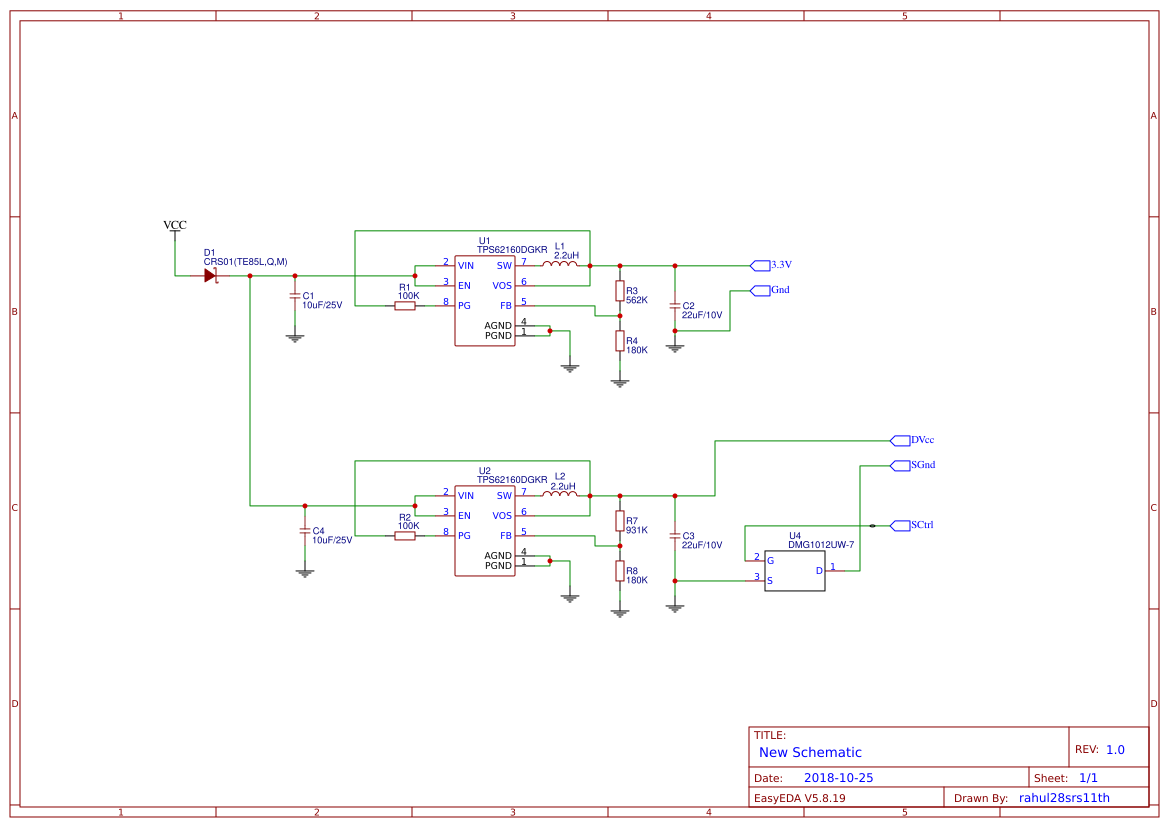The image size is (1169, 827).
Task: Click the U1 TPS62160DGKR part label
Action: click(512, 250)
